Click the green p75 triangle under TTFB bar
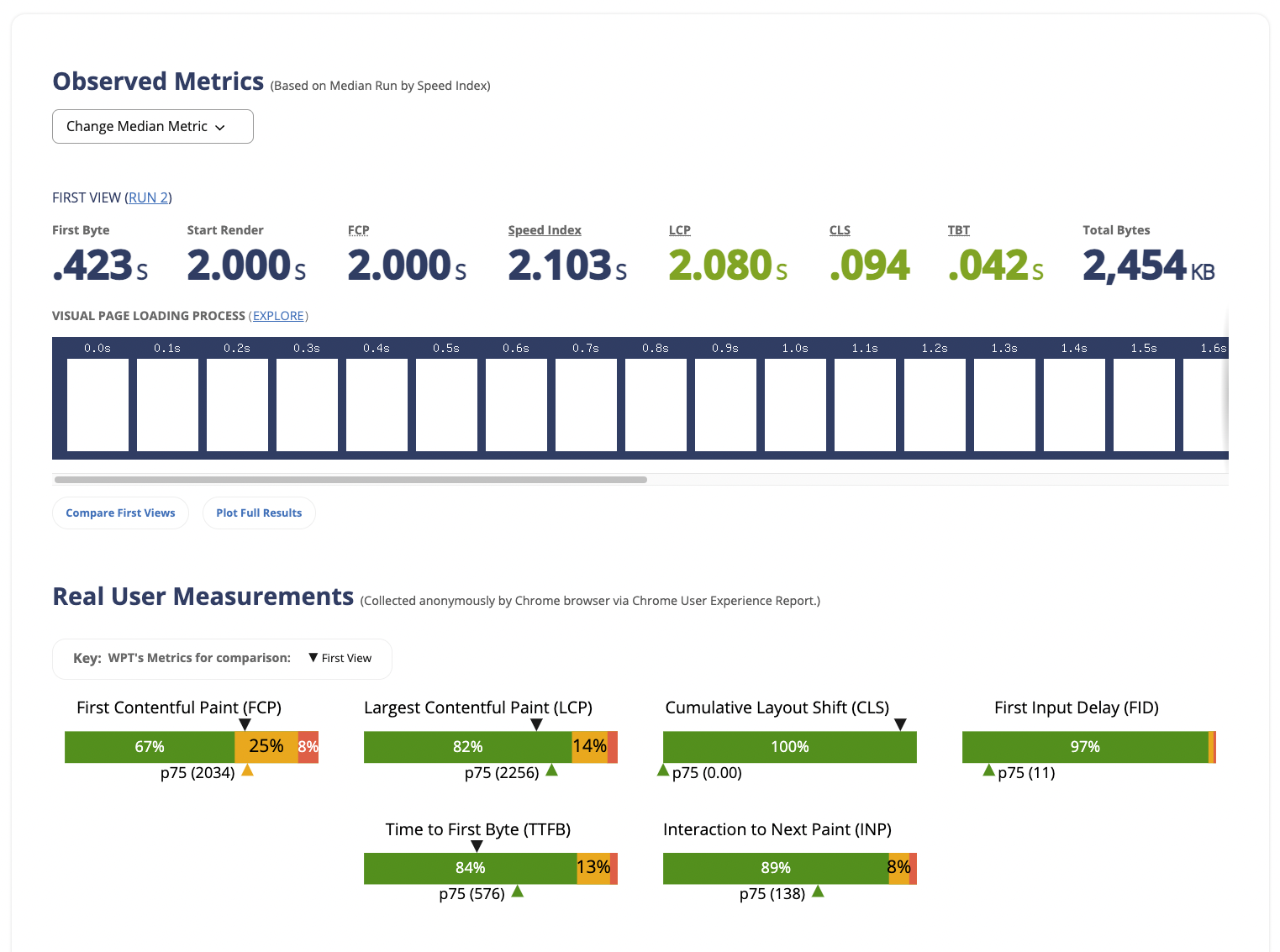1280x952 pixels. (518, 891)
